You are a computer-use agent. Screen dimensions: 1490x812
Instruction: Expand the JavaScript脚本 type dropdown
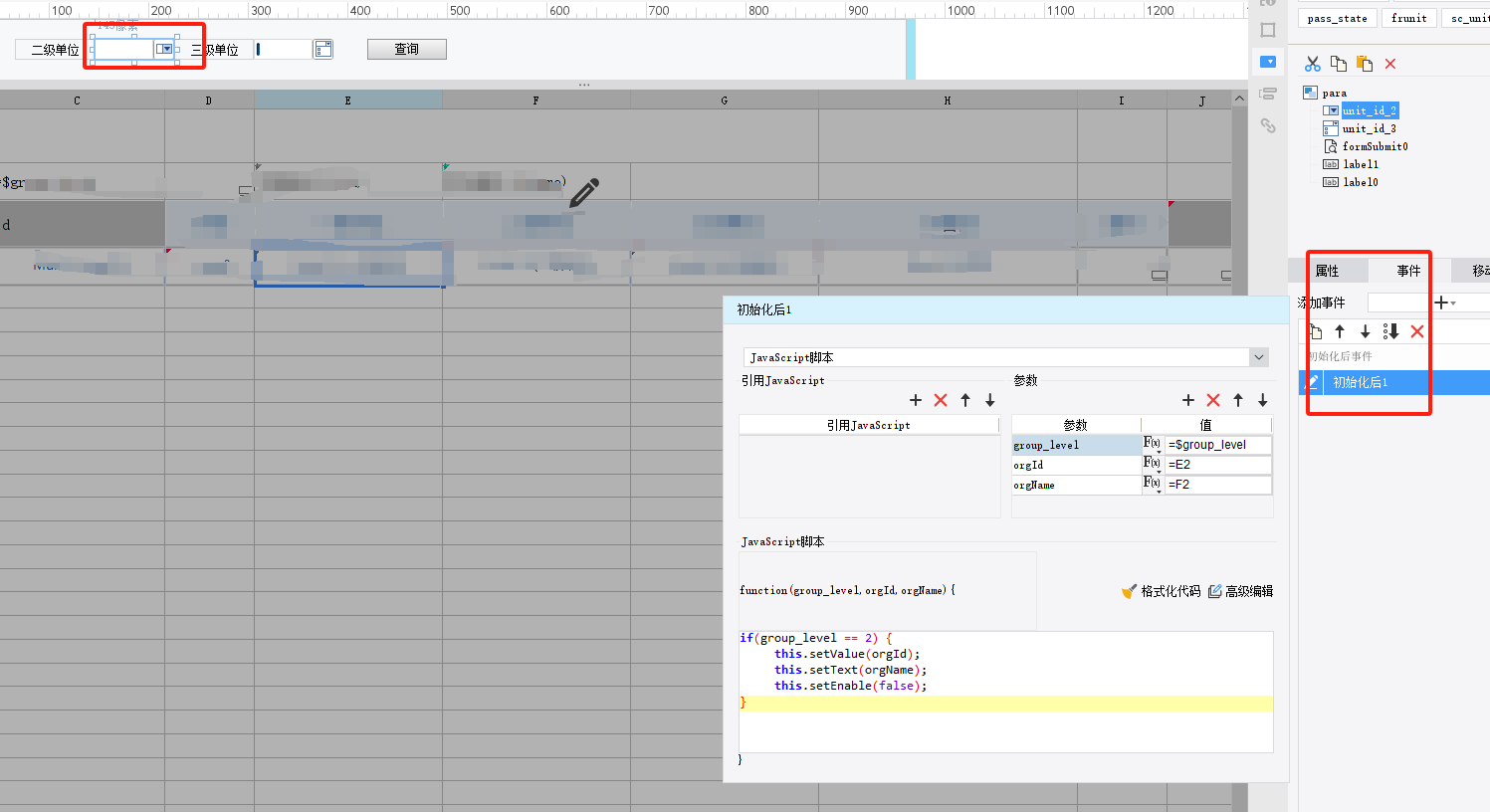(1259, 357)
